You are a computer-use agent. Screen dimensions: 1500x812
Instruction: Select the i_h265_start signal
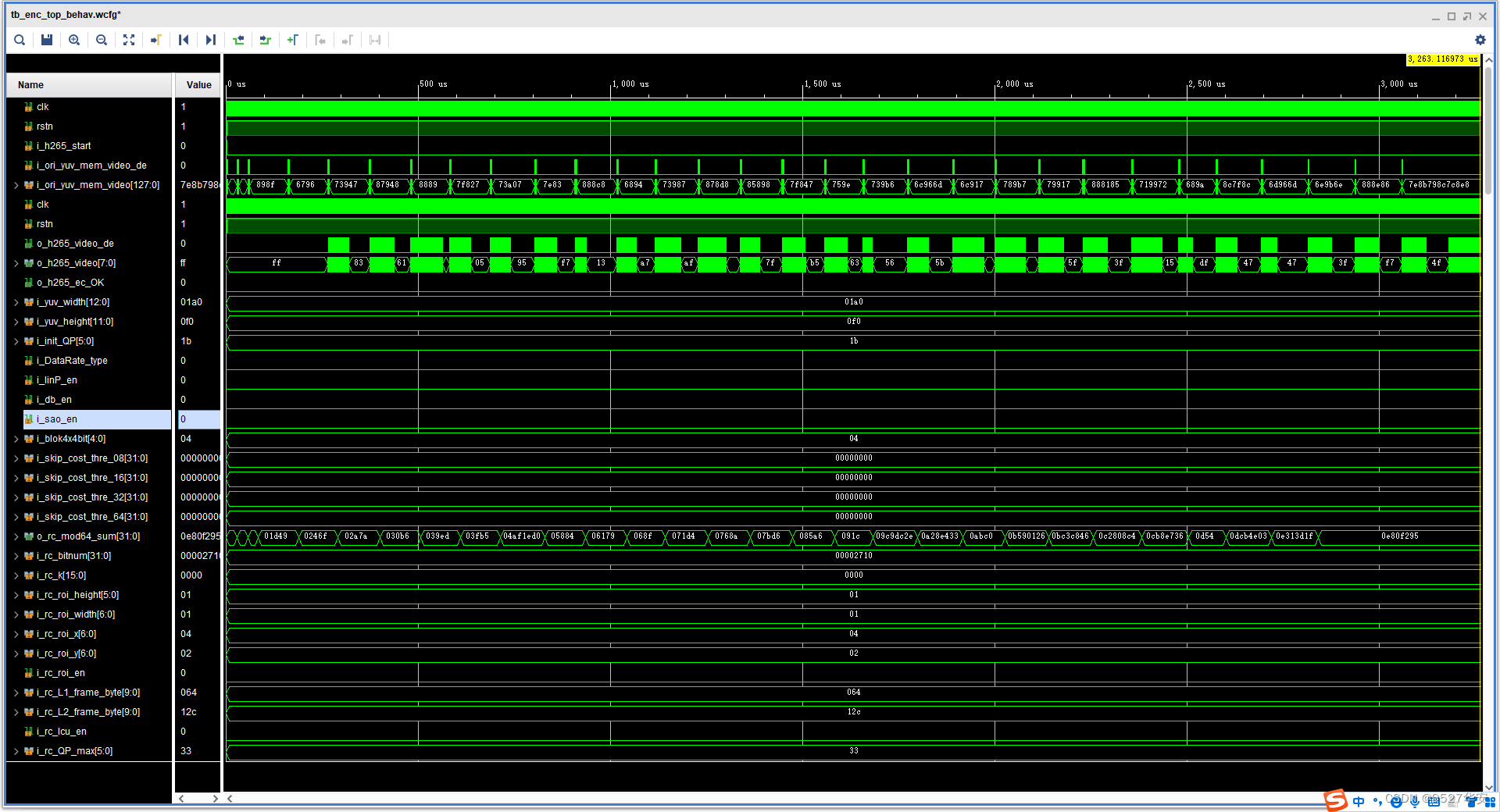(63, 146)
